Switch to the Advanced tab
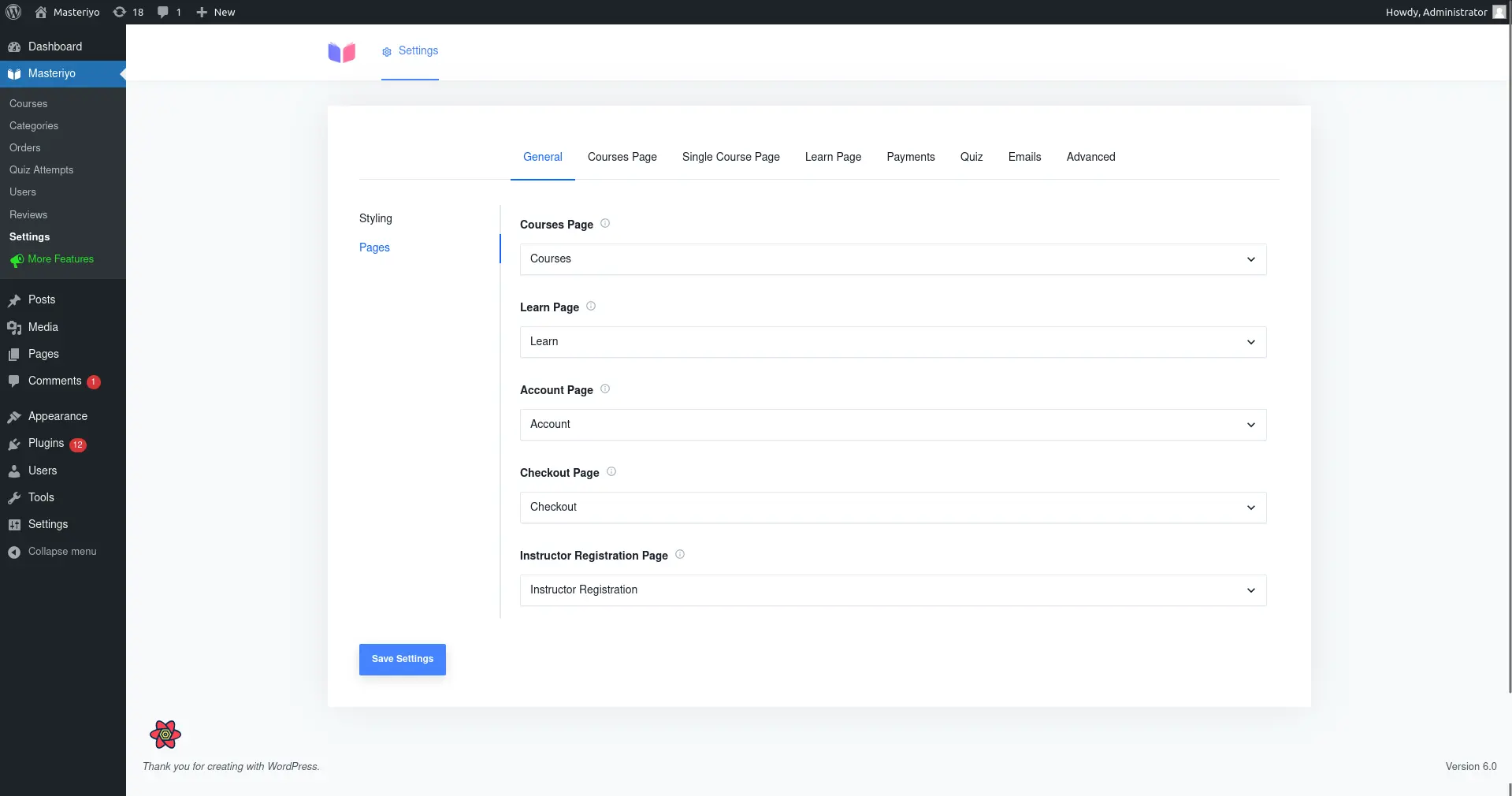 point(1091,157)
